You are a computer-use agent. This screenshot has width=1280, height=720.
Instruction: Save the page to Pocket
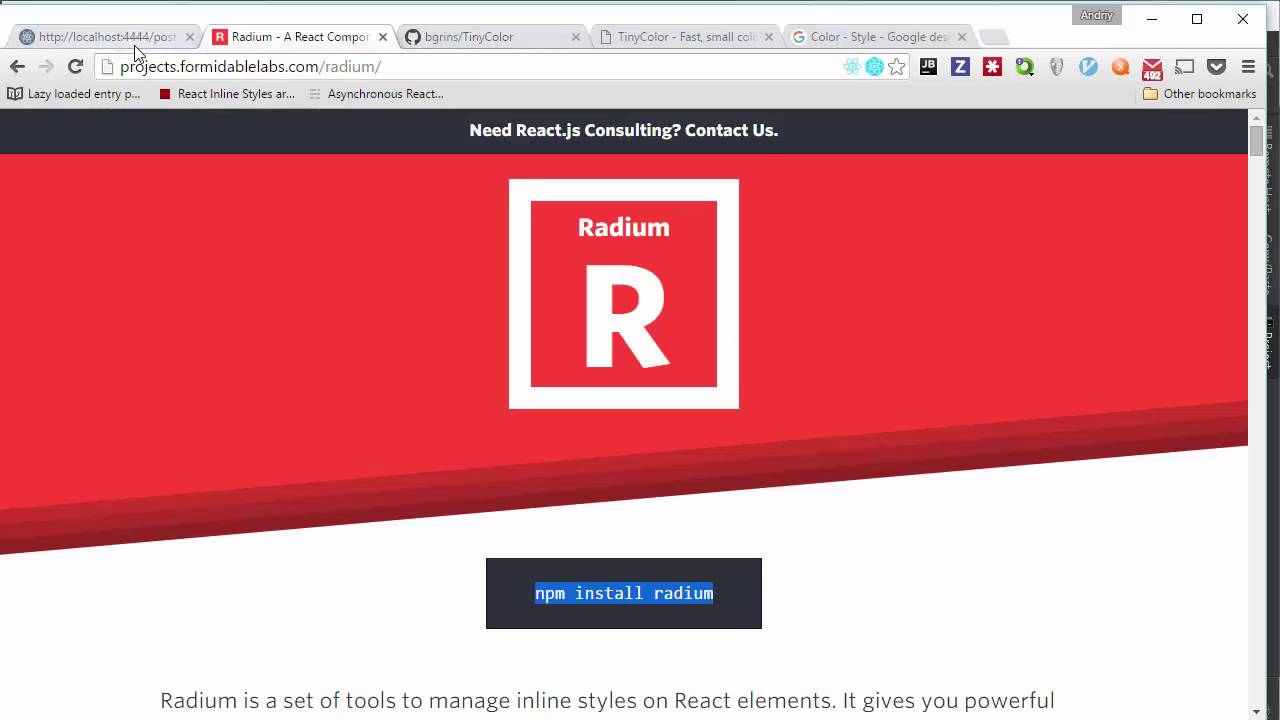(x=1216, y=67)
